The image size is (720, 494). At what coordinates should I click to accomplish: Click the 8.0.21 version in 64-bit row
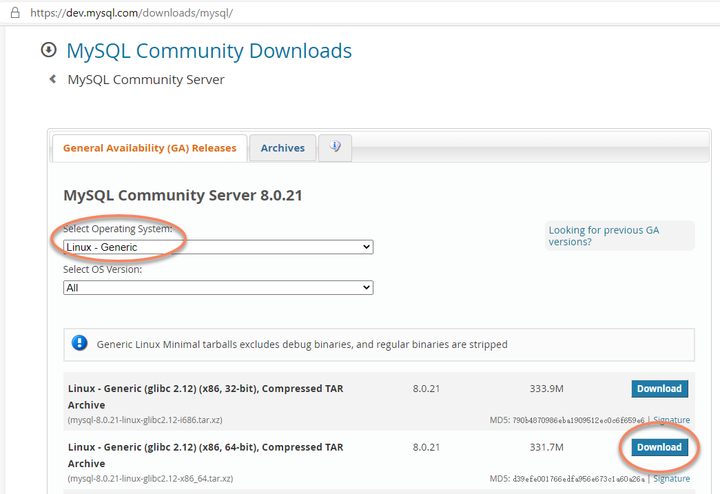pyautogui.click(x=426, y=447)
